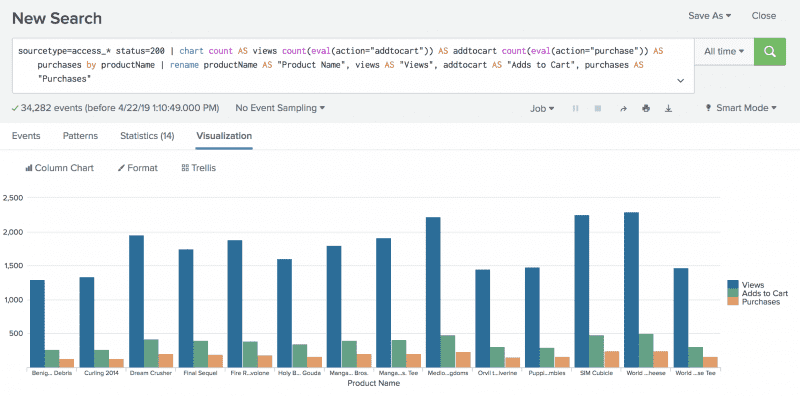Open Format chart options
Viewport: 800px width, 396px height.
(x=138, y=168)
